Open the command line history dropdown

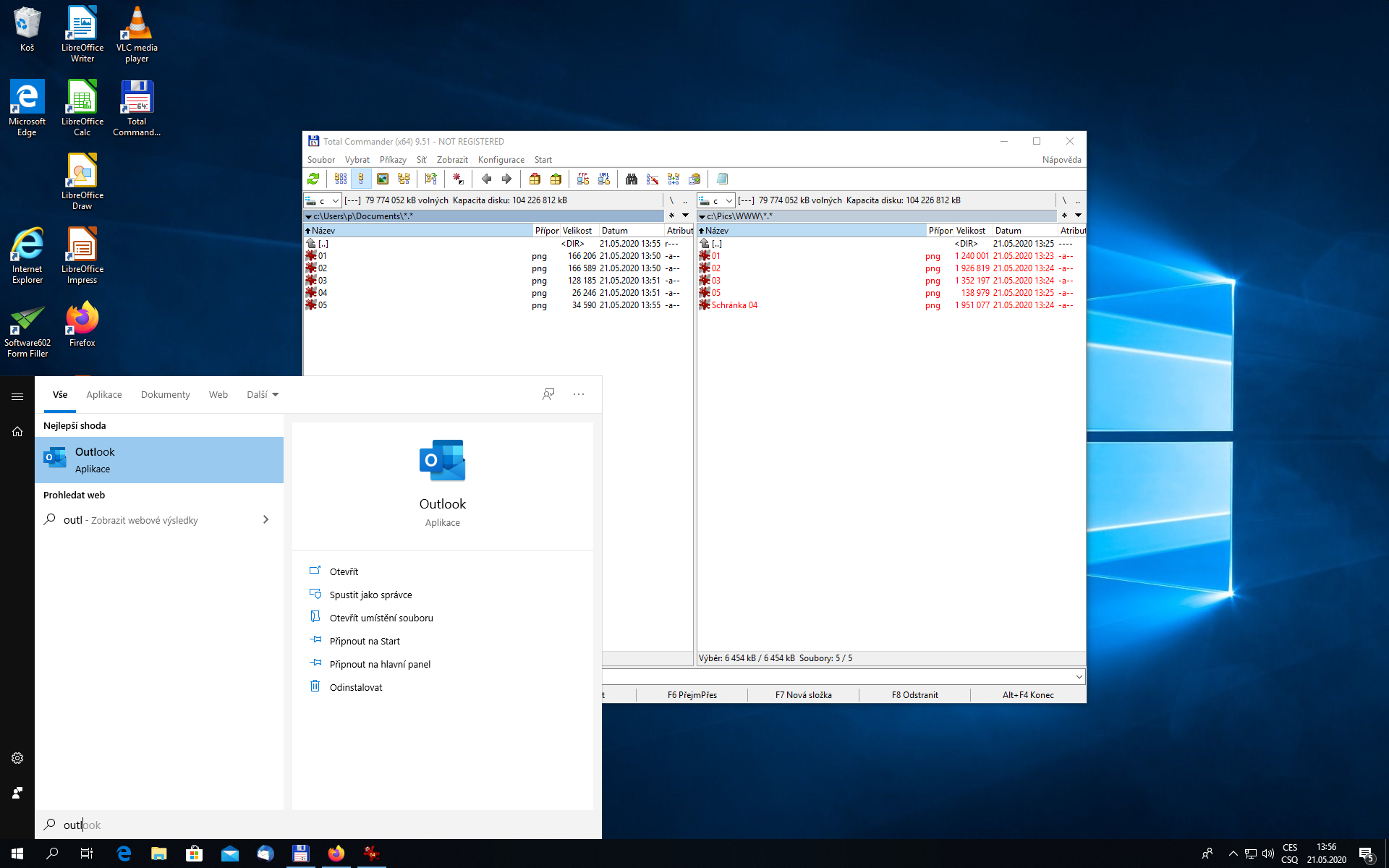1079,677
